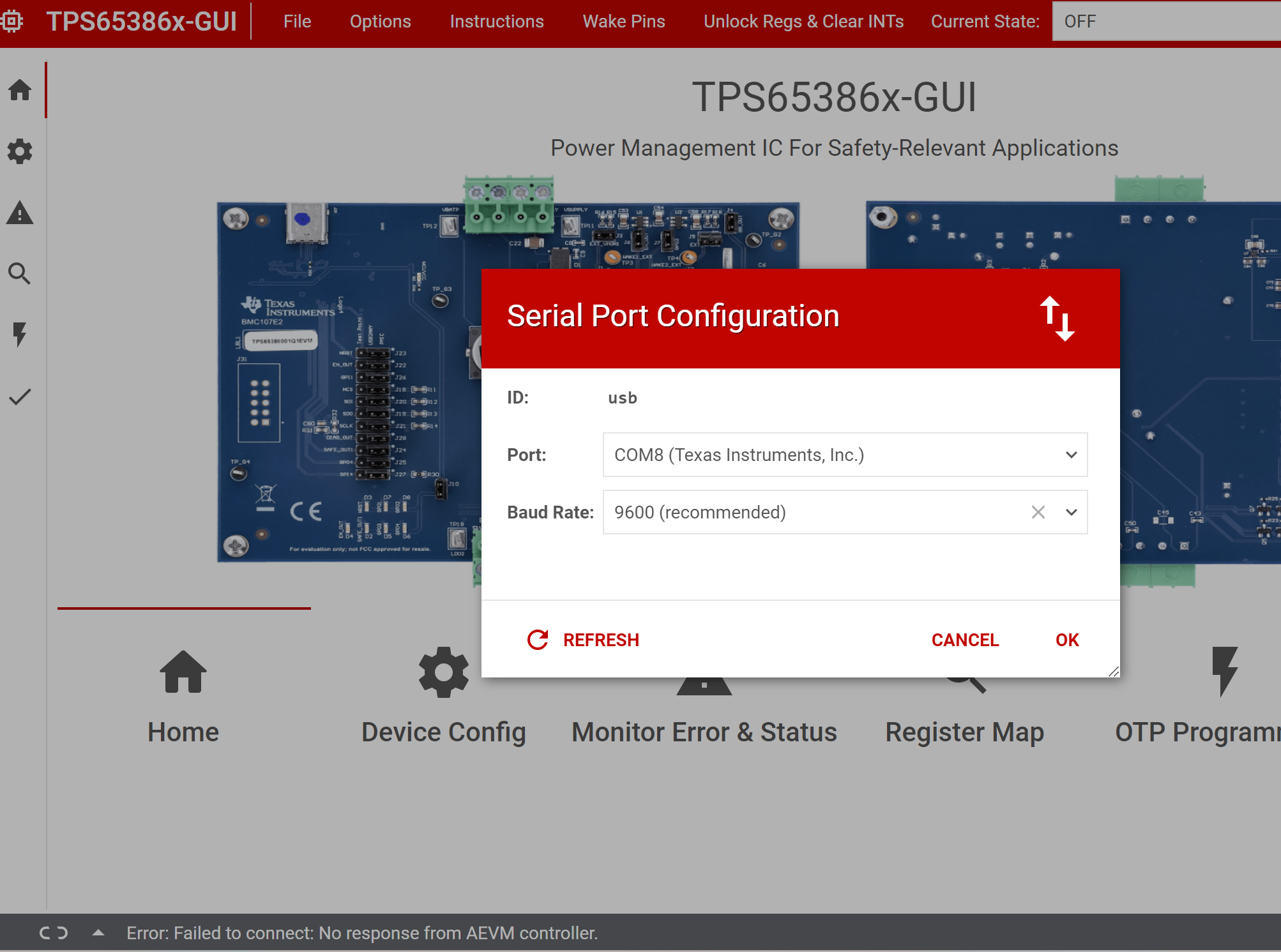Image resolution: width=1281 pixels, height=952 pixels.
Task: Click the Register Map label
Action: click(965, 732)
